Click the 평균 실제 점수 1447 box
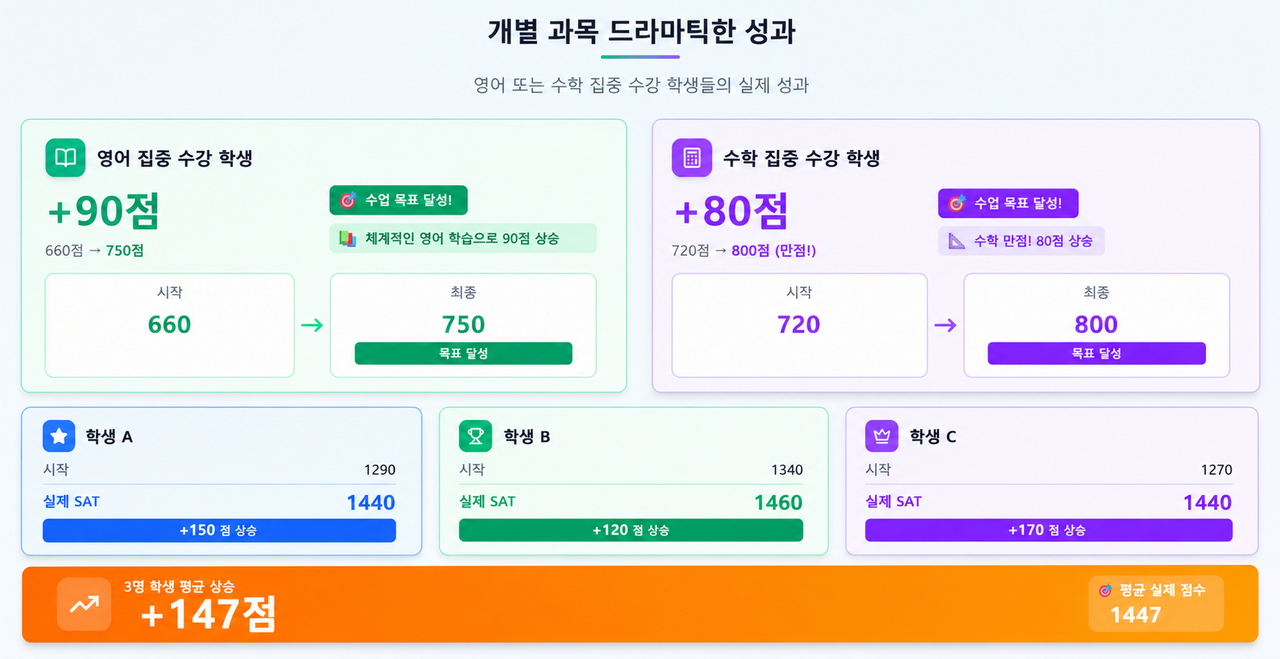The image size is (1280, 659). 1156,604
